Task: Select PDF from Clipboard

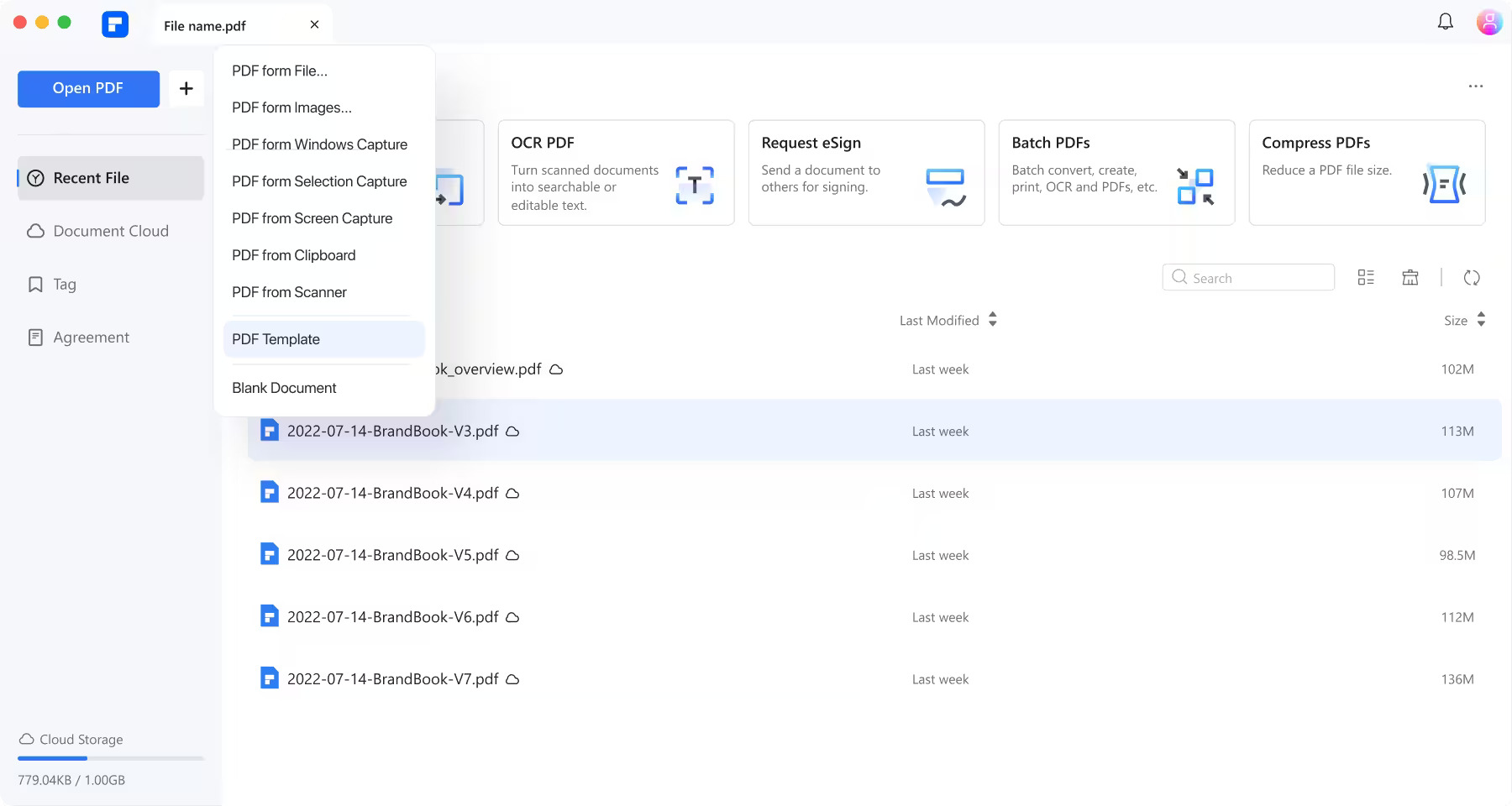Action: (324, 255)
